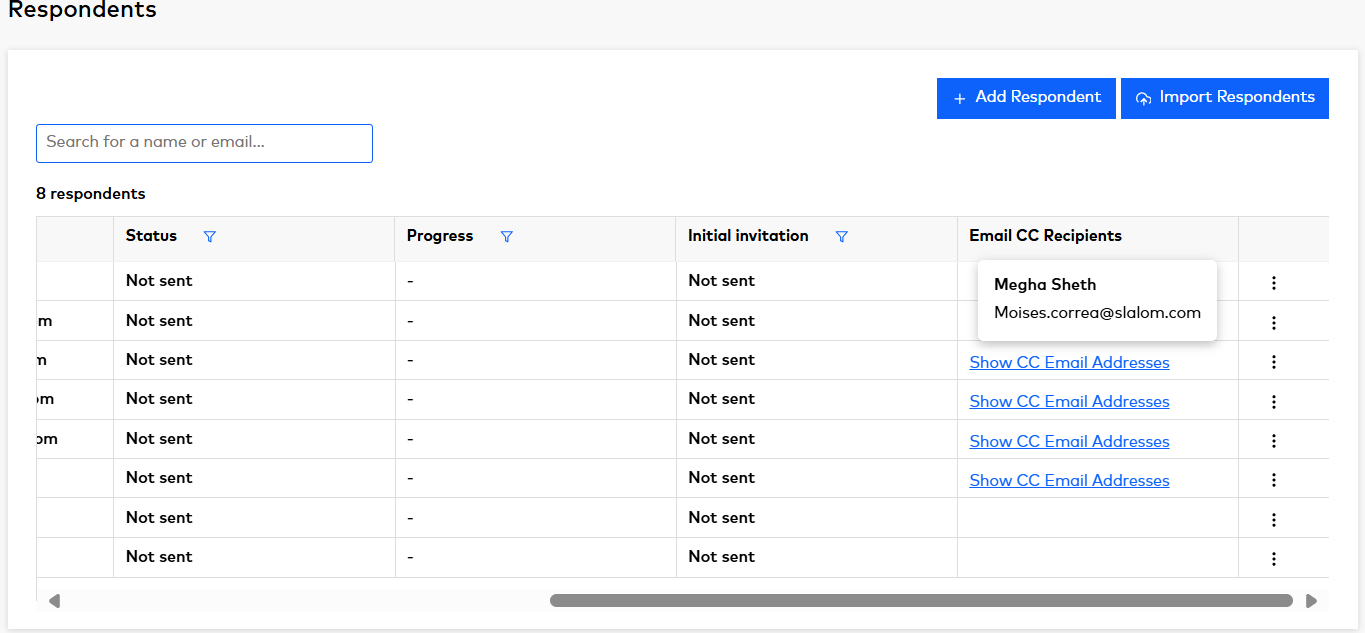Open the sixth row's more options menu
The height and width of the screenshot is (633, 1365).
[x=1273, y=480]
